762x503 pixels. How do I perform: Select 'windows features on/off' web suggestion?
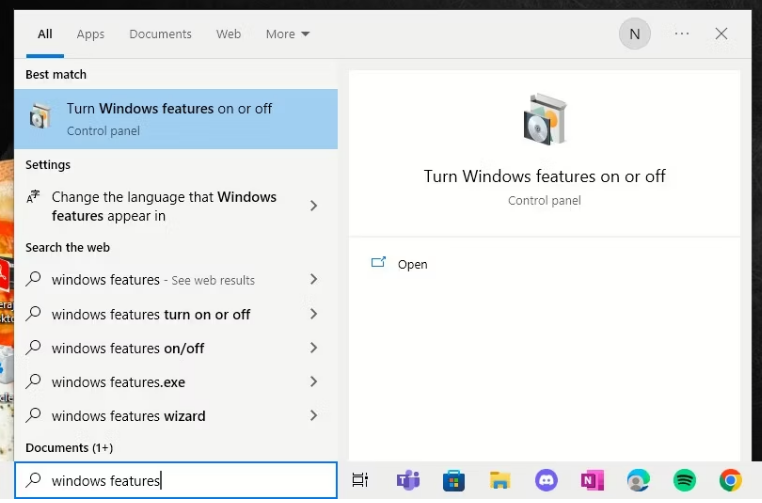(176, 348)
